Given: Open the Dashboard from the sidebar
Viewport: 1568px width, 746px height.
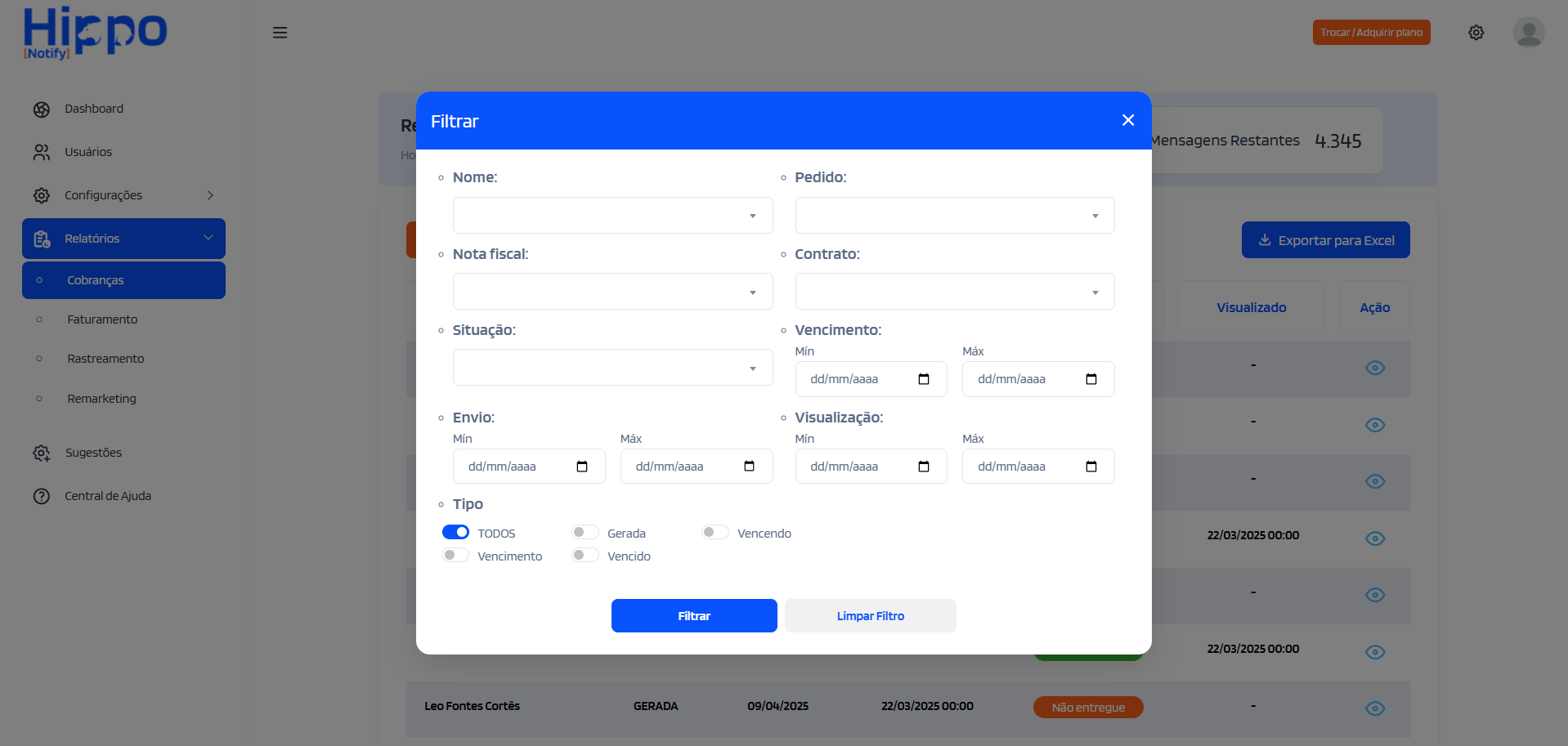Looking at the screenshot, I should [93, 109].
